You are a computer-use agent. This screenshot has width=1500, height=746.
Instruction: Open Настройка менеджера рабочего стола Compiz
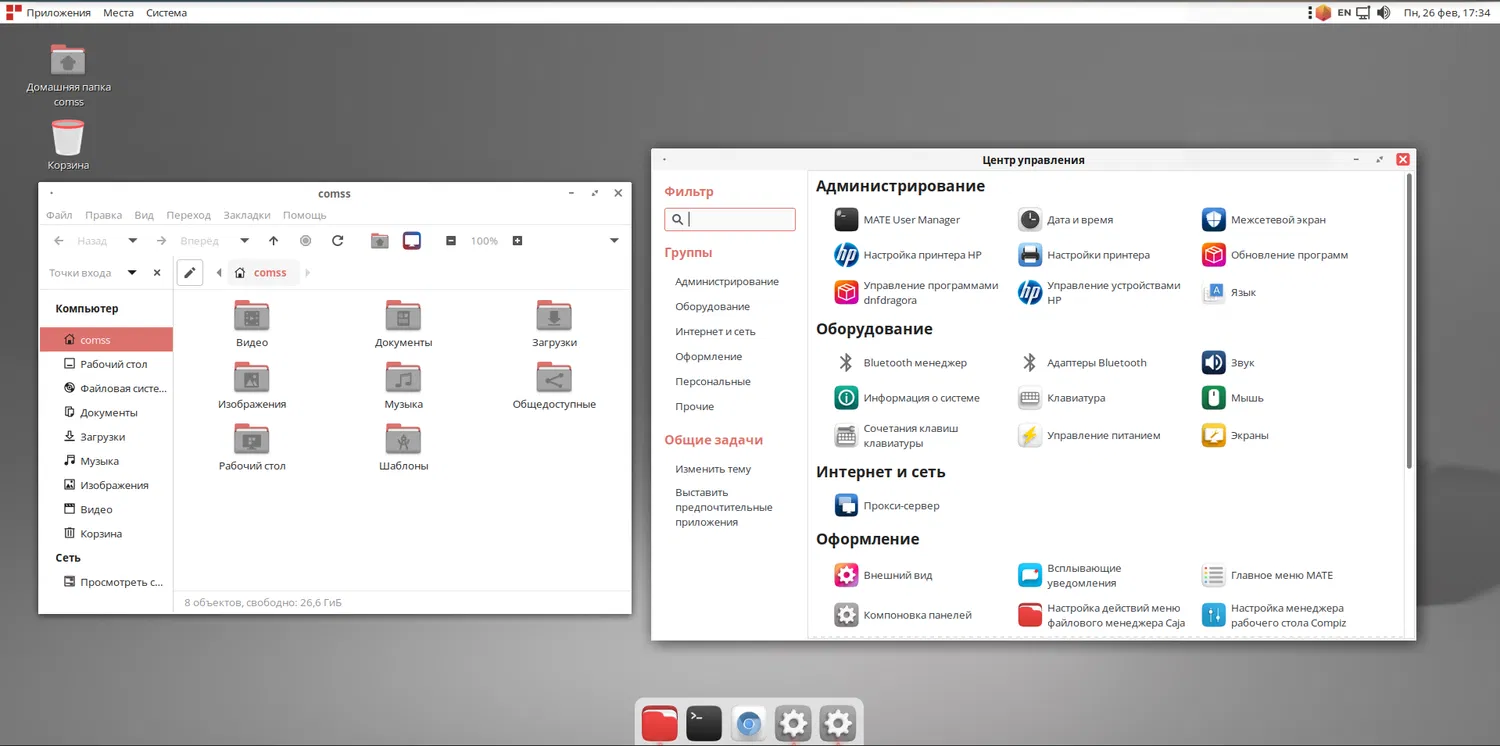pos(1274,615)
